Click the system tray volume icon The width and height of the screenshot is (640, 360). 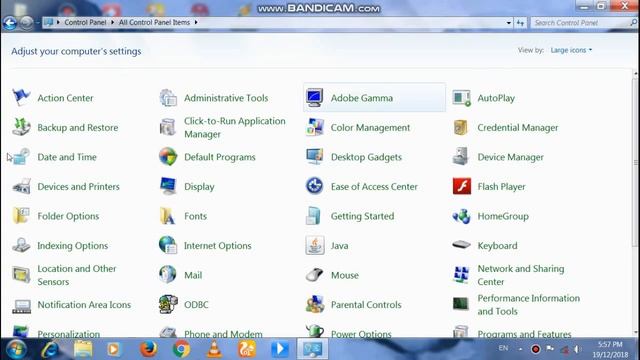click(x=577, y=349)
